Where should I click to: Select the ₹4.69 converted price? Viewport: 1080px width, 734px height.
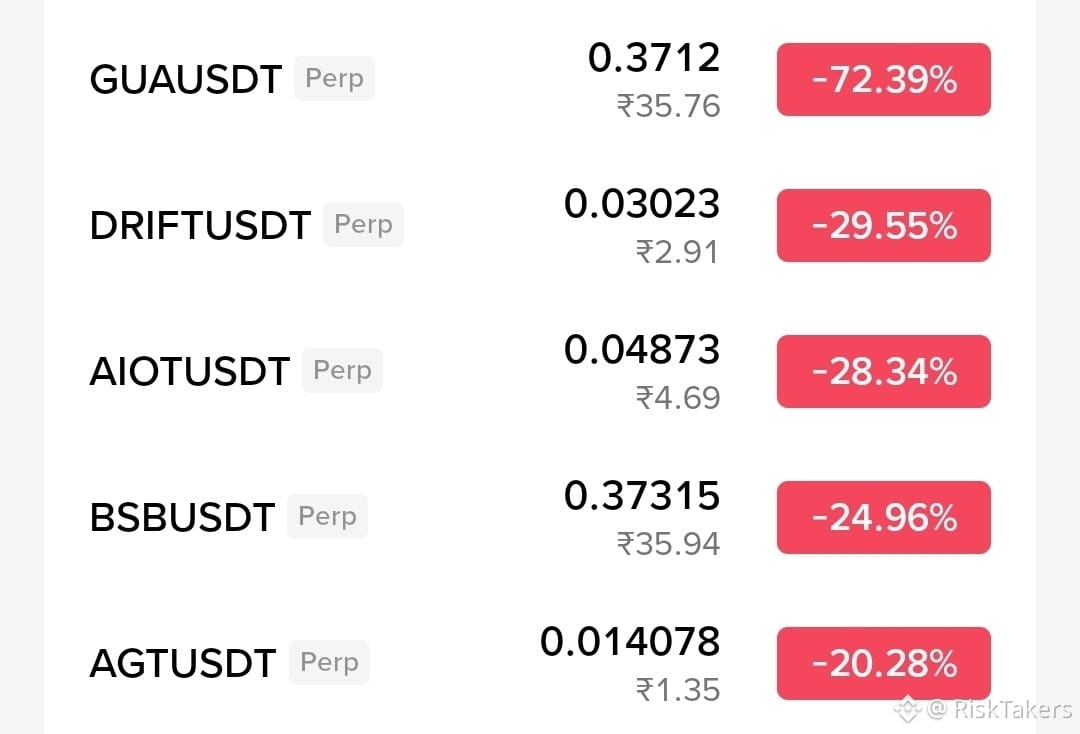(678, 398)
